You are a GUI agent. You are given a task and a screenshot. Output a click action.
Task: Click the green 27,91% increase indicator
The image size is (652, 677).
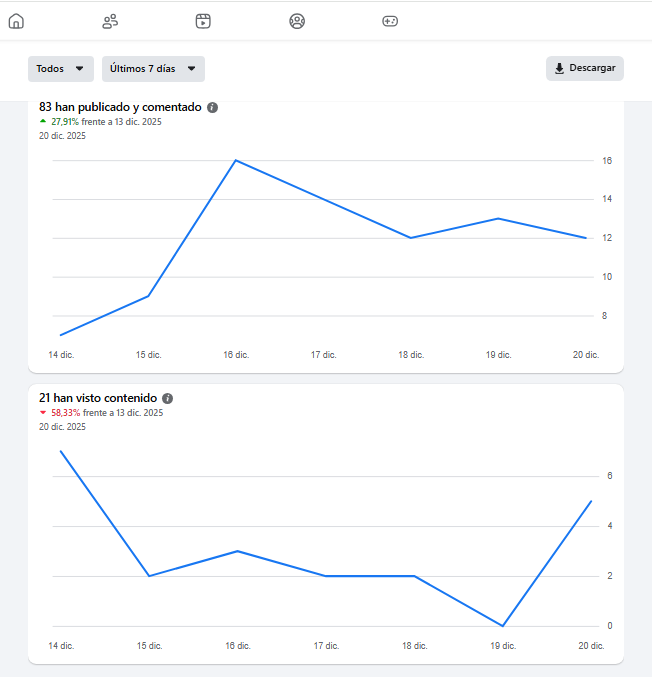click(62, 122)
